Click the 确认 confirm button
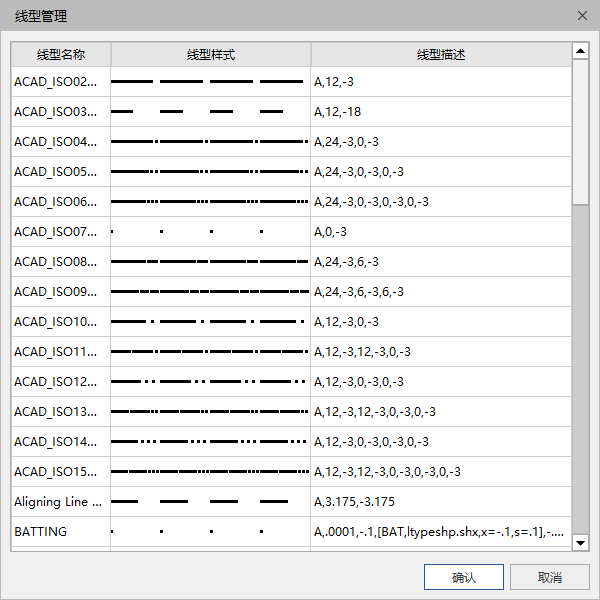 (463, 577)
